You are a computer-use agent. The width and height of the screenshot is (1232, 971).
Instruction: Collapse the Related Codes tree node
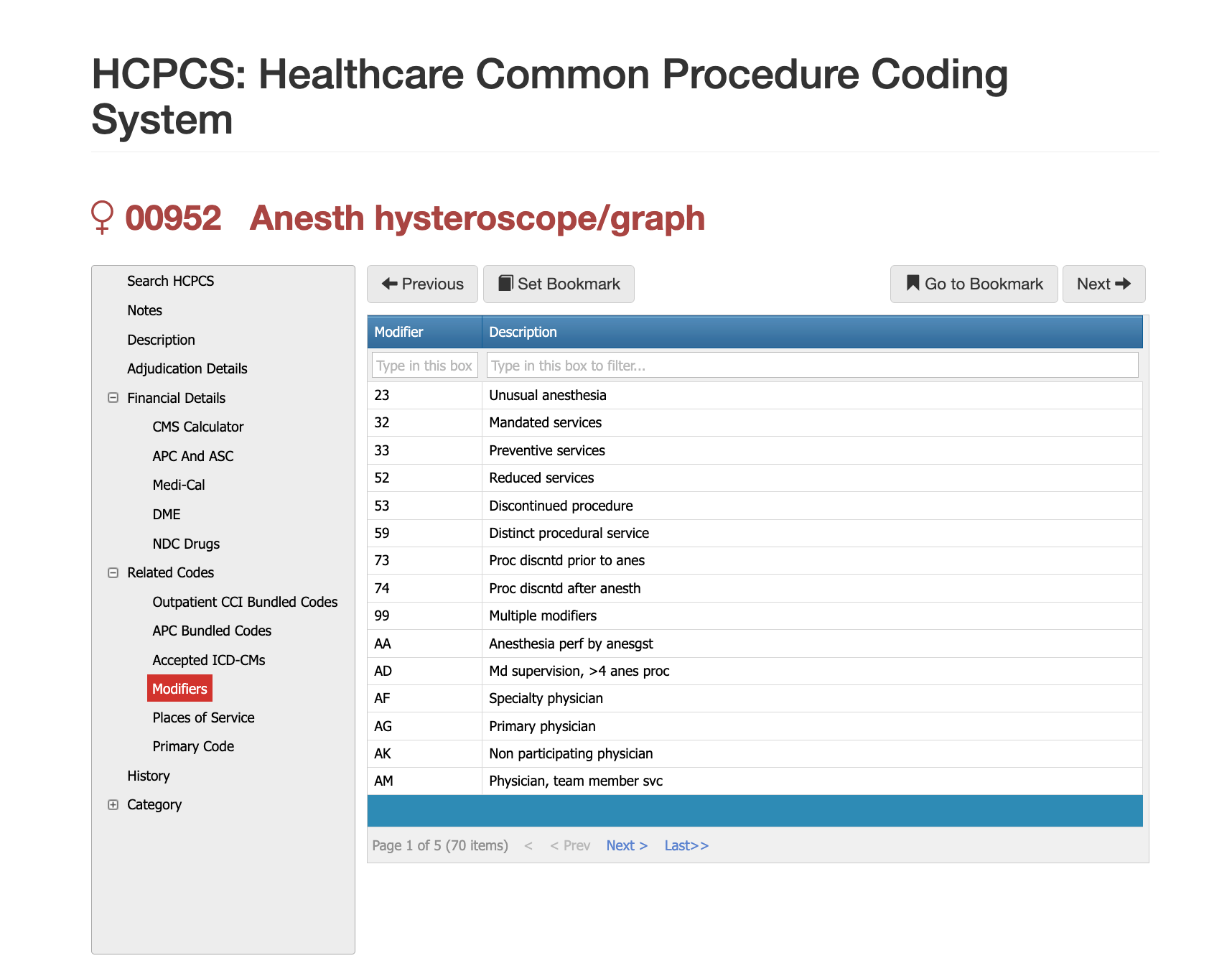[x=113, y=573]
